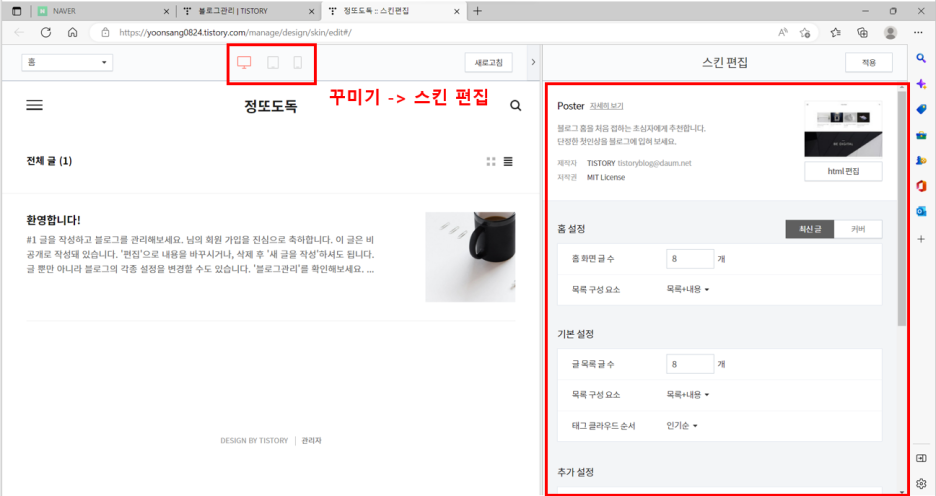
Task: Toggle Tab actions menu icon
Action: click(x=17, y=11)
